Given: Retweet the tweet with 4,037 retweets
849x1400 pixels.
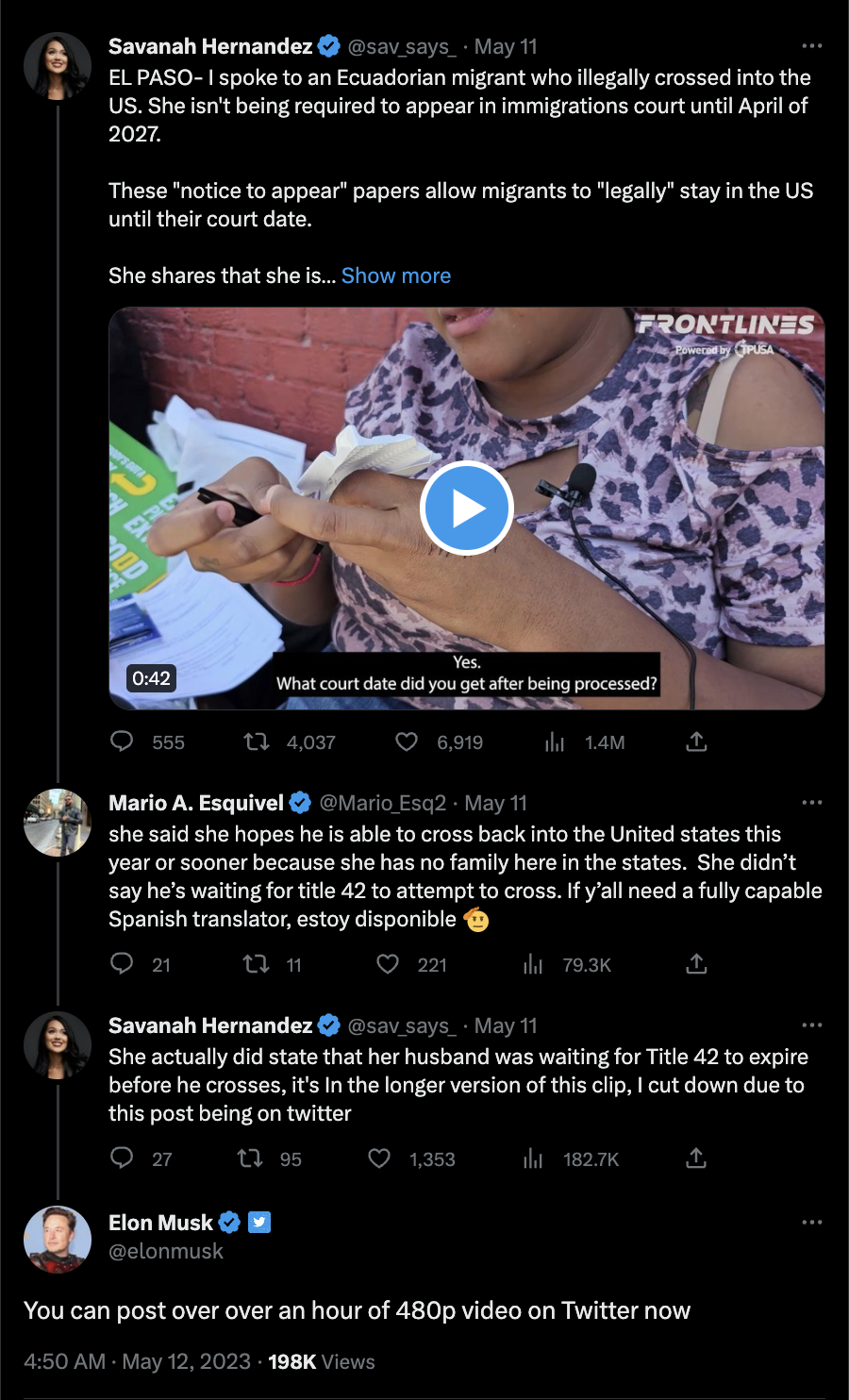Looking at the screenshot, I should pos(257,742).
